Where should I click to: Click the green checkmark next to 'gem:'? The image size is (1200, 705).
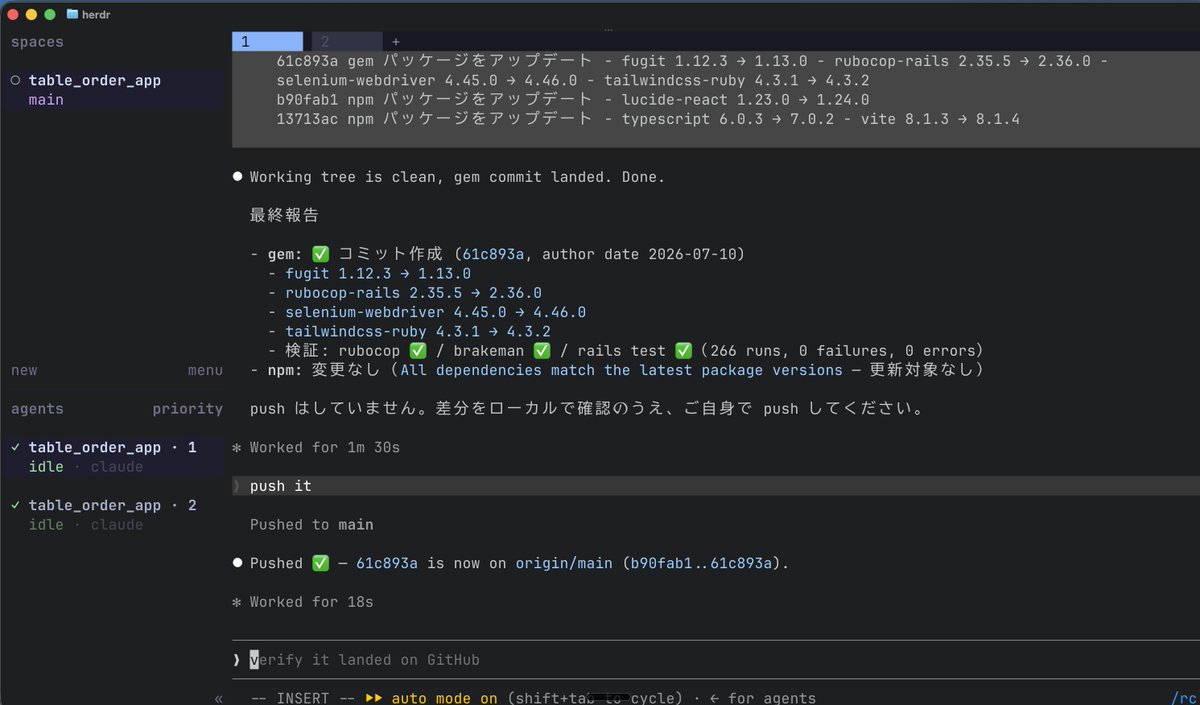[320, 254]
